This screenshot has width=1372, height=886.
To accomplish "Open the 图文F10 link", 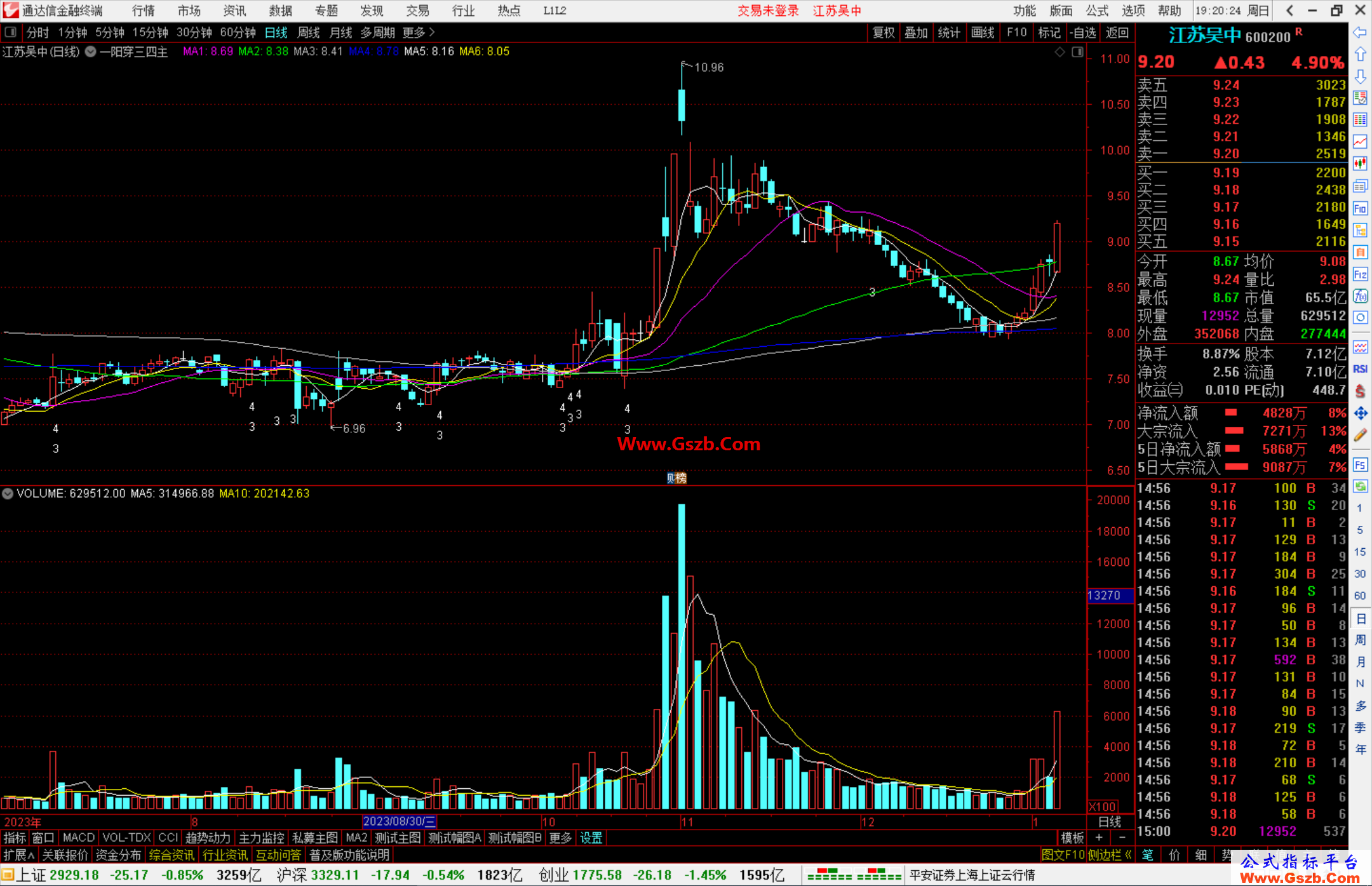I will tap(1063, 855).
